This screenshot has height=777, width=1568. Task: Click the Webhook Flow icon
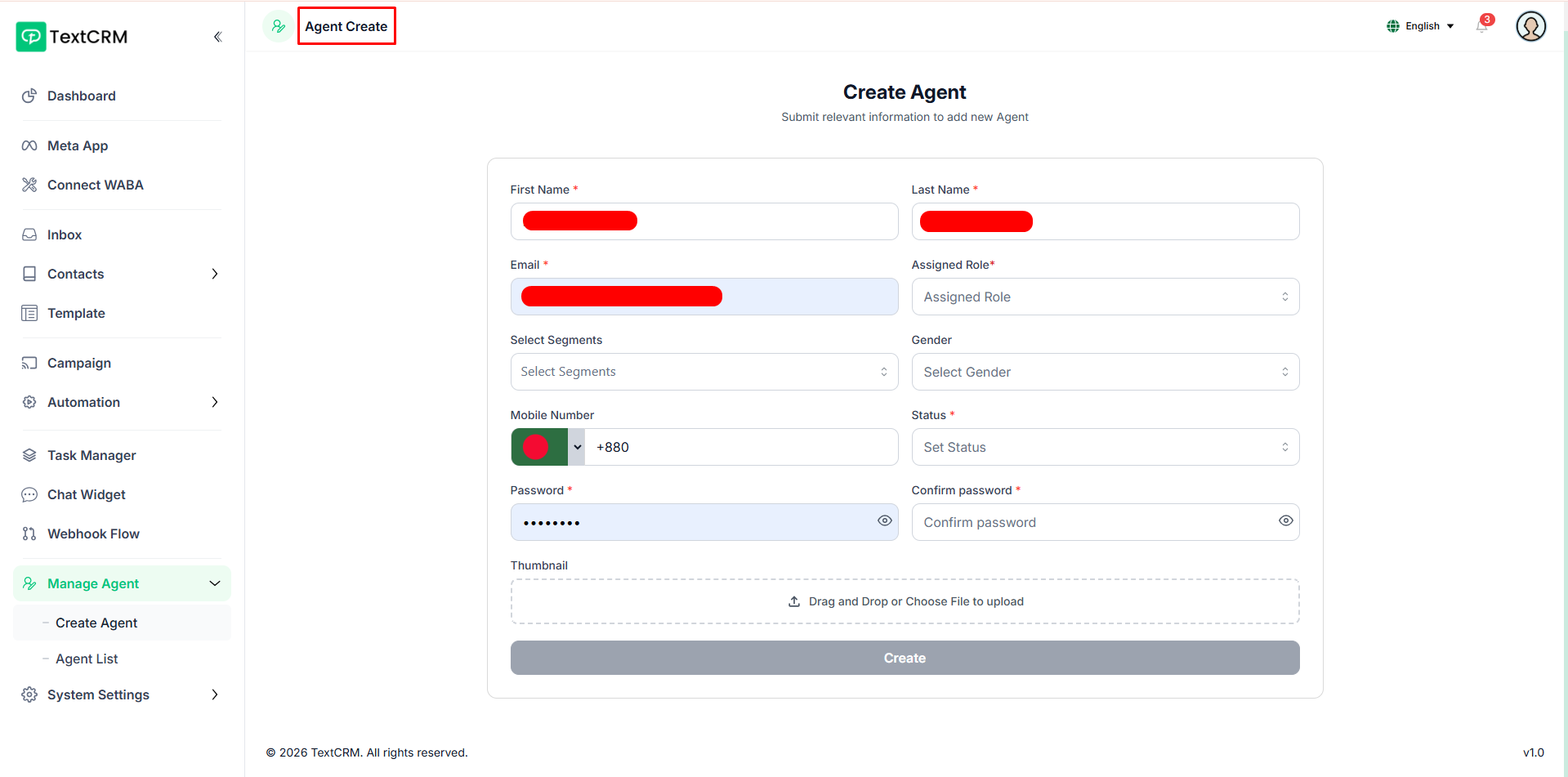(29, 534)
